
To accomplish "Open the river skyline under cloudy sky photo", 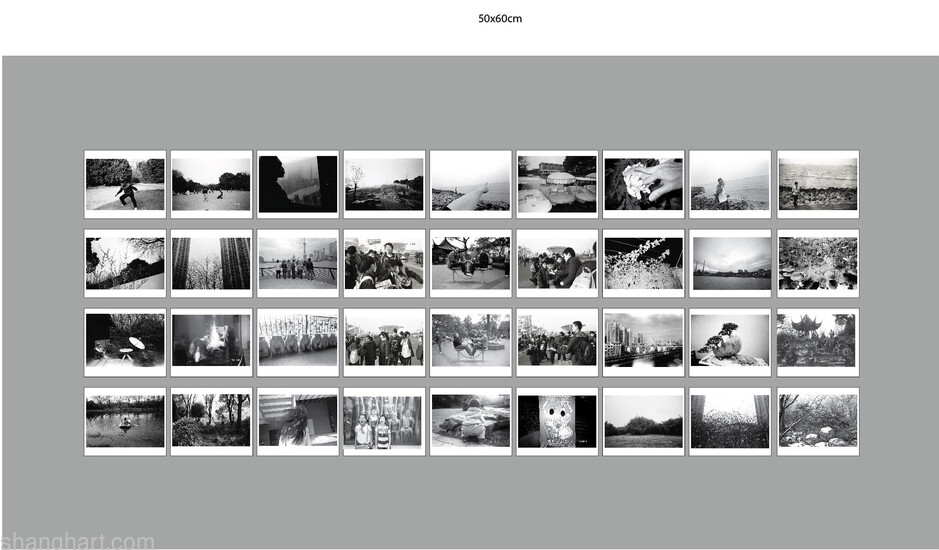I will coord(729,263).
